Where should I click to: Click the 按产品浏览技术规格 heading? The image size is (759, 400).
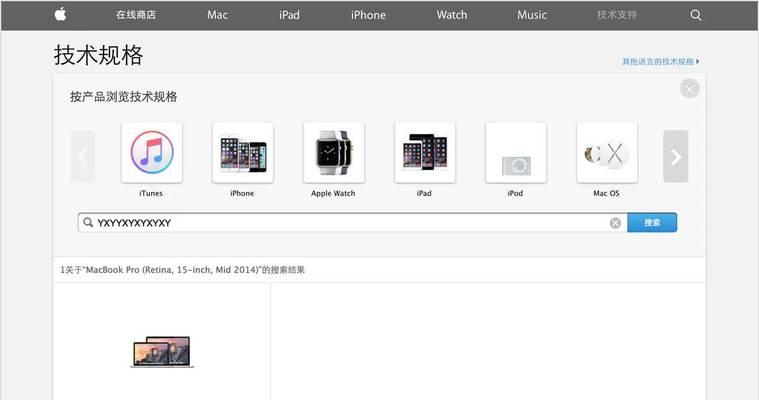pyautogui.click(x=123, y=97)
